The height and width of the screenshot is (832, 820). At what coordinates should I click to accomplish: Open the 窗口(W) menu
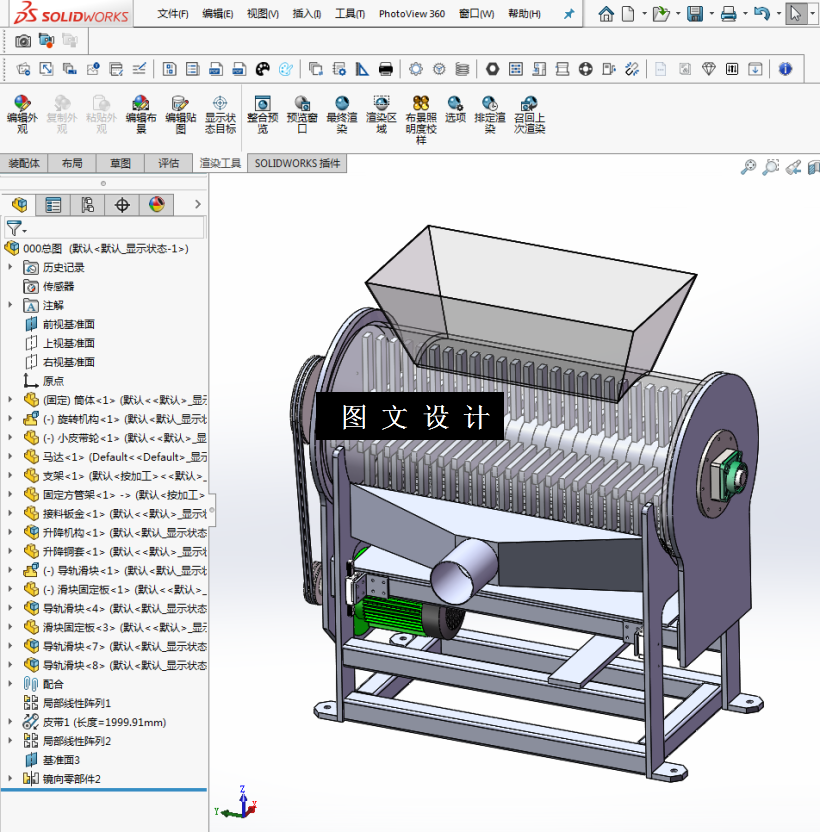click(477, 14)
